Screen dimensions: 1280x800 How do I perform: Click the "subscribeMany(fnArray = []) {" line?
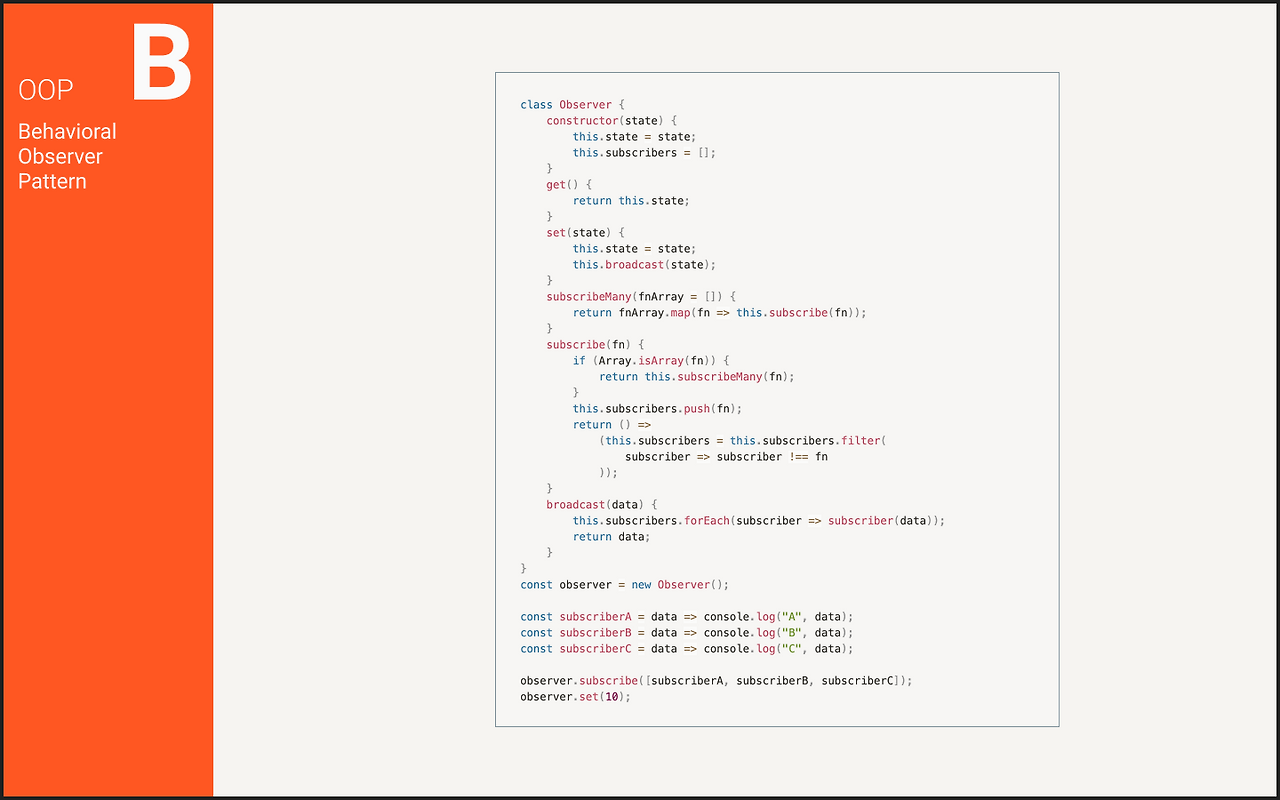point(641,297)
